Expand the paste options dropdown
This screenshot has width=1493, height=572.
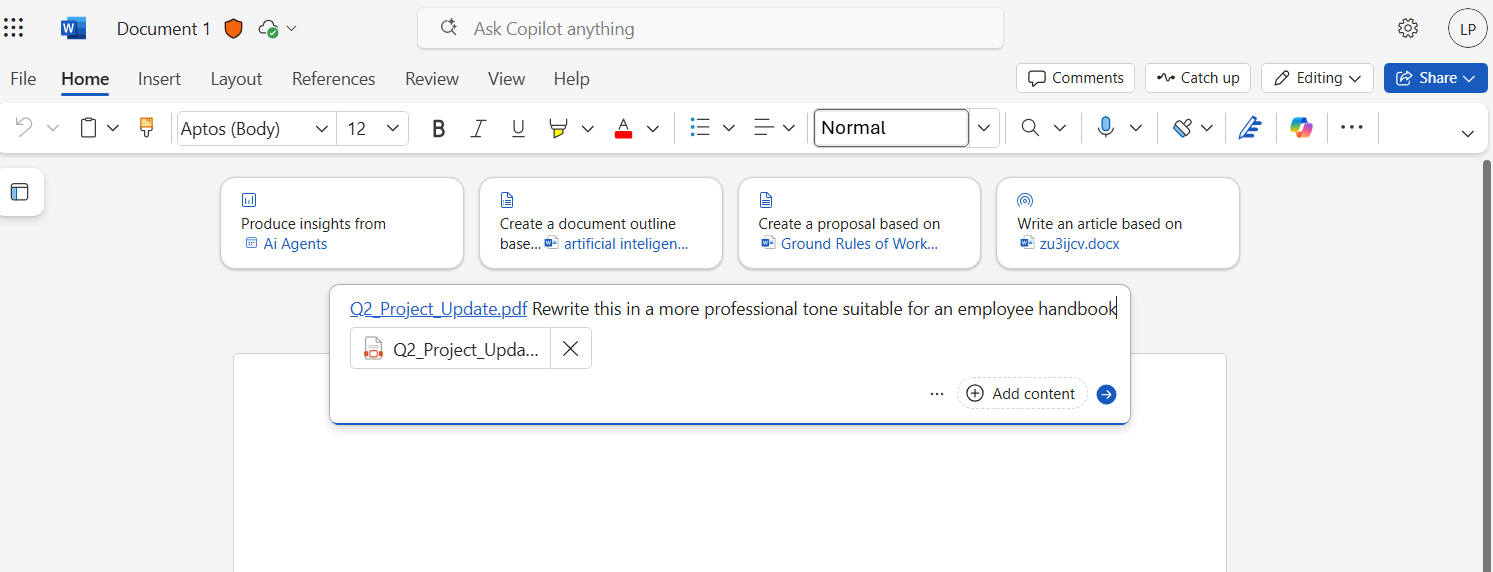[113, 128]
